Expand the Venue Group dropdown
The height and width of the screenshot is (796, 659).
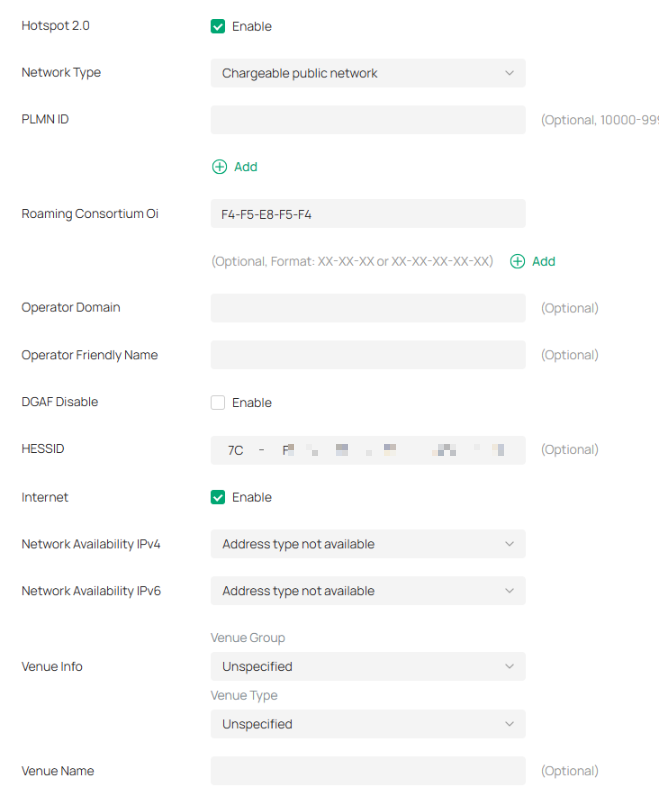tap(367, 667)
